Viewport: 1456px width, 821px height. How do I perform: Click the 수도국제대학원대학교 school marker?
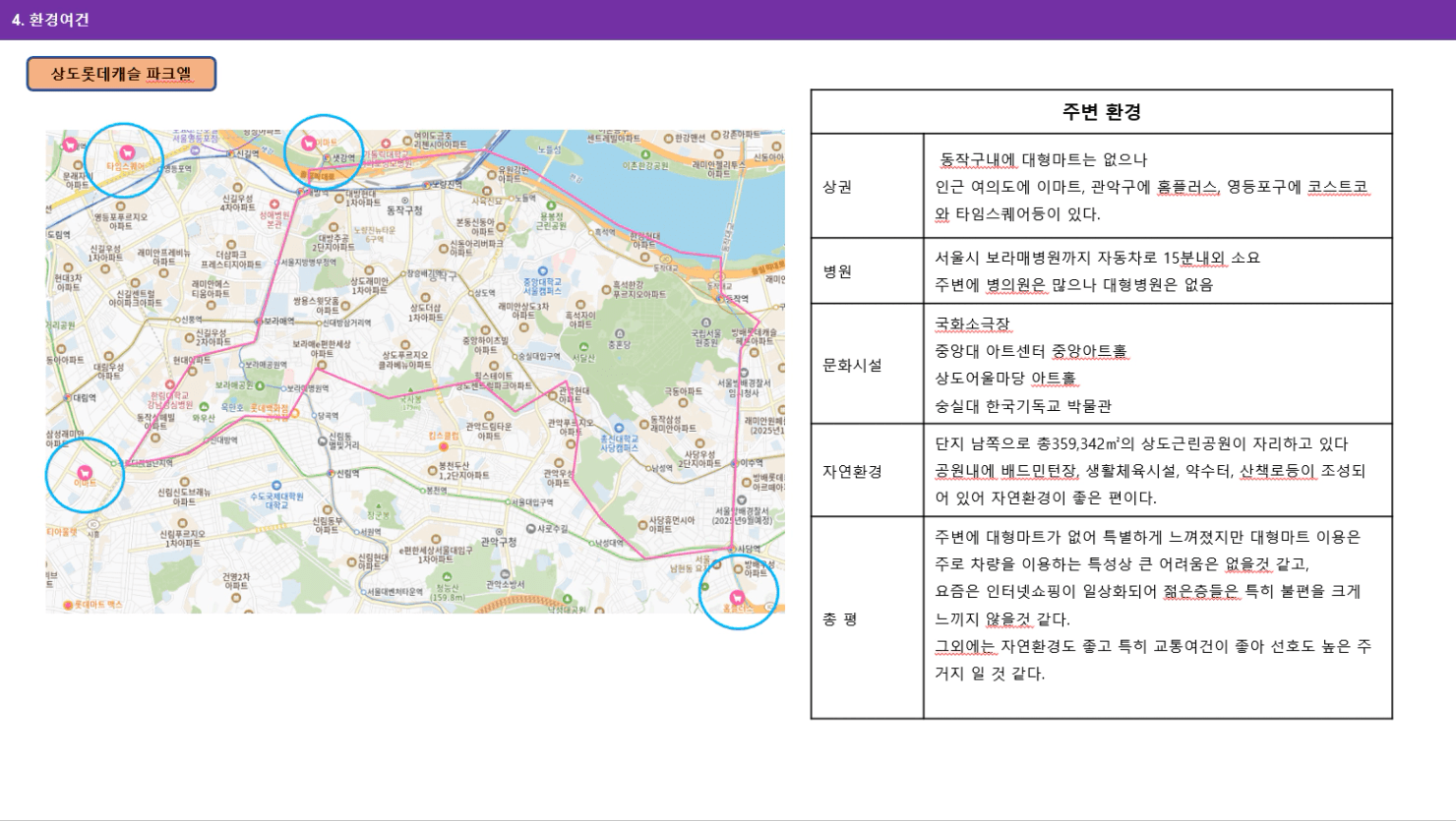pos(275,486)
